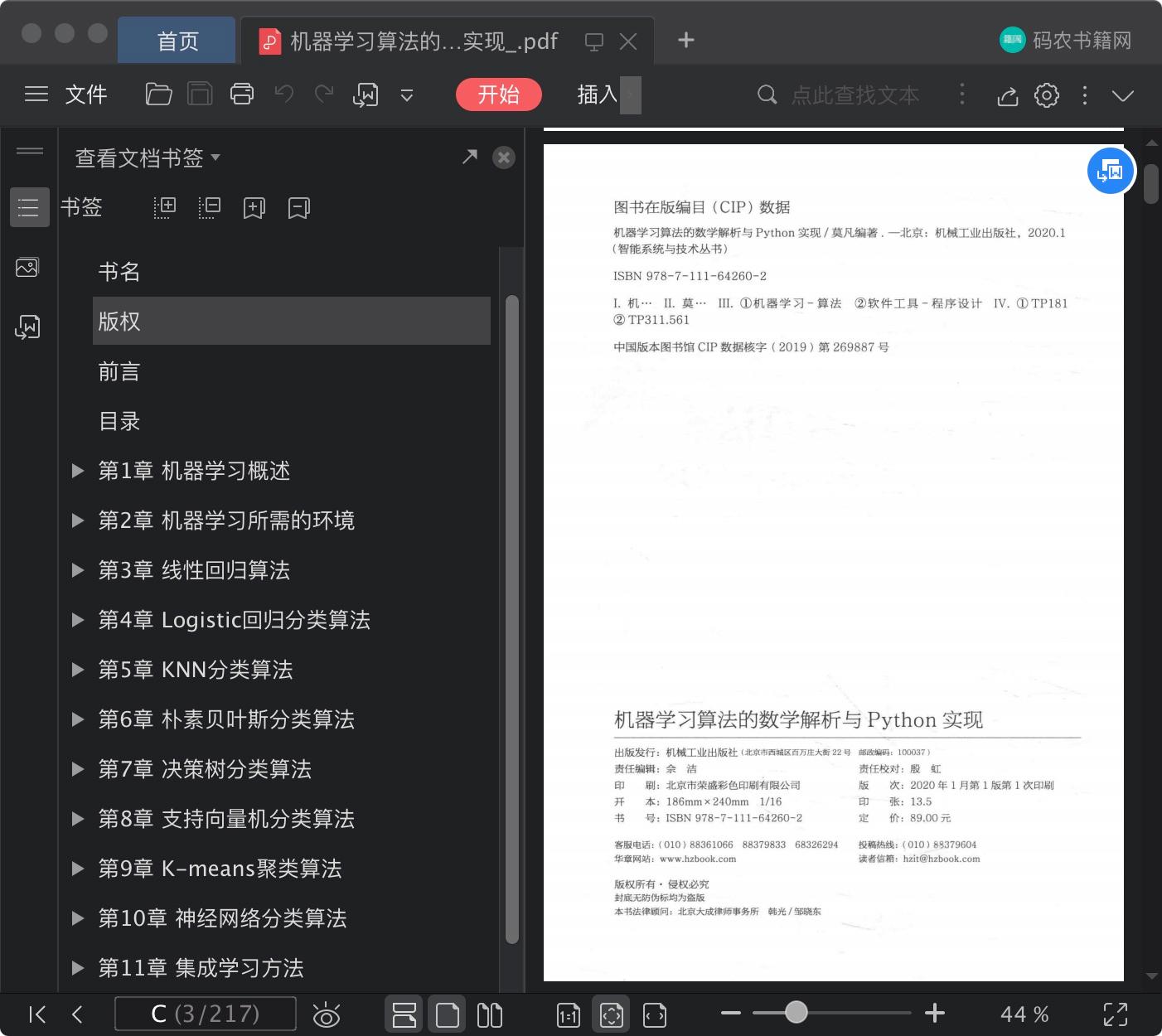Click the collapse all bookmarks icon

point(210,207)
